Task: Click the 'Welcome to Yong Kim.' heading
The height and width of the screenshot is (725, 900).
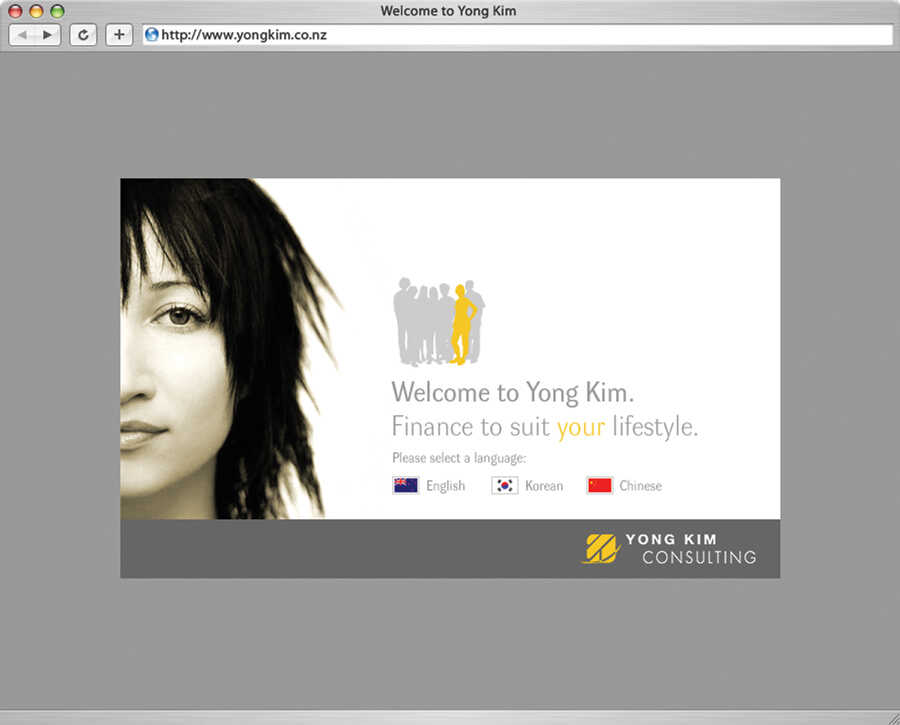Action: pyautogui.click(x=513, y=393)
